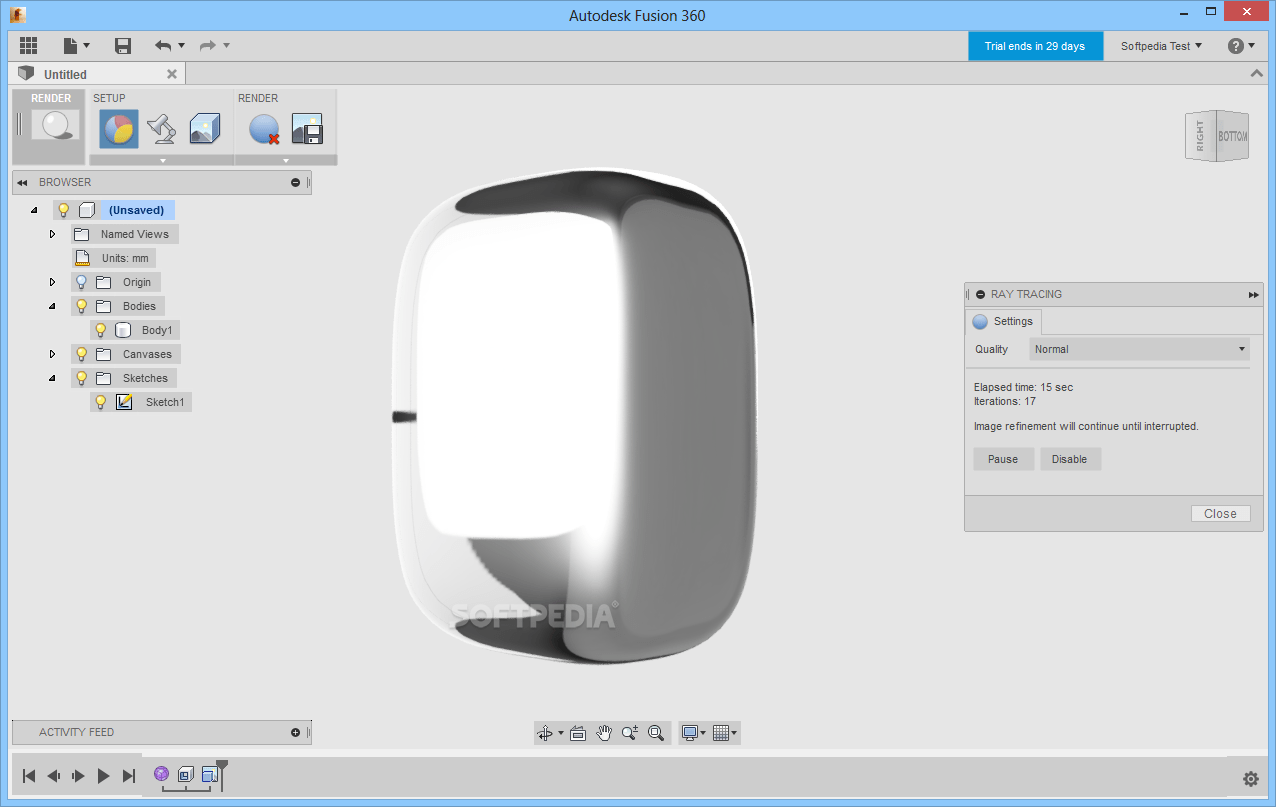Click the Zoom tool icon

tap(629, 733)
